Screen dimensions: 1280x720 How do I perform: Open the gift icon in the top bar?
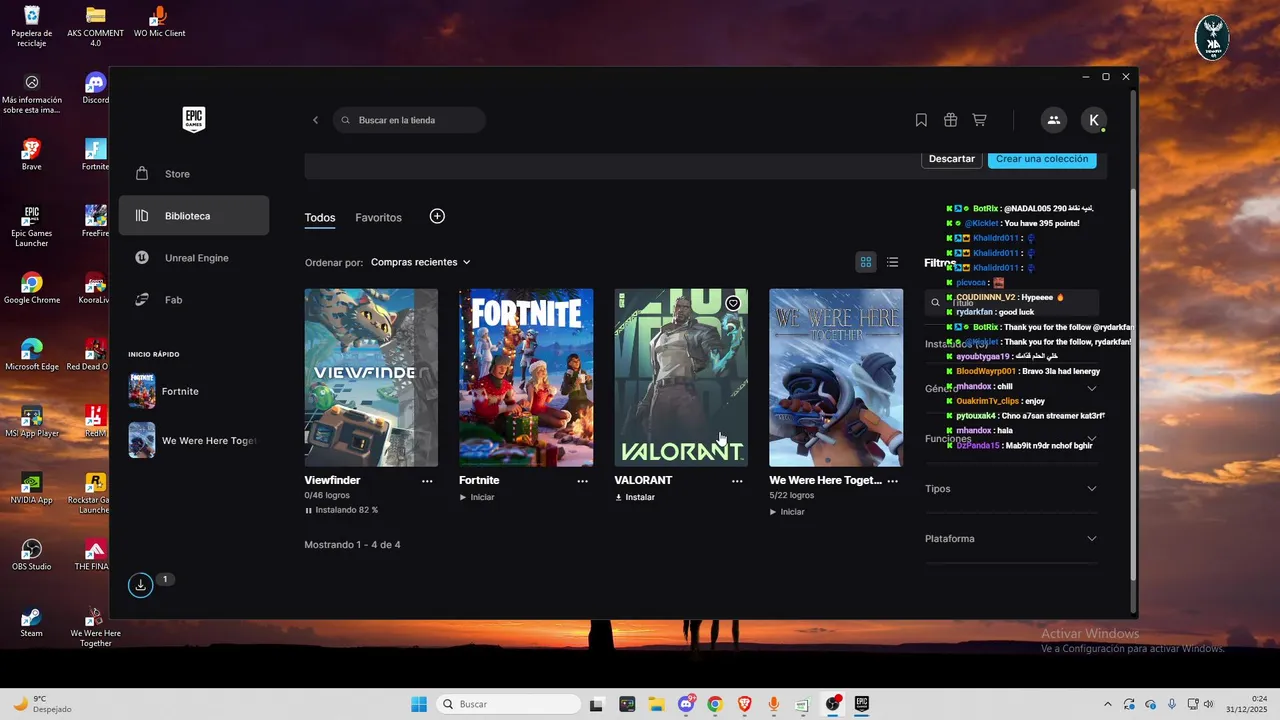pos(950,120)
